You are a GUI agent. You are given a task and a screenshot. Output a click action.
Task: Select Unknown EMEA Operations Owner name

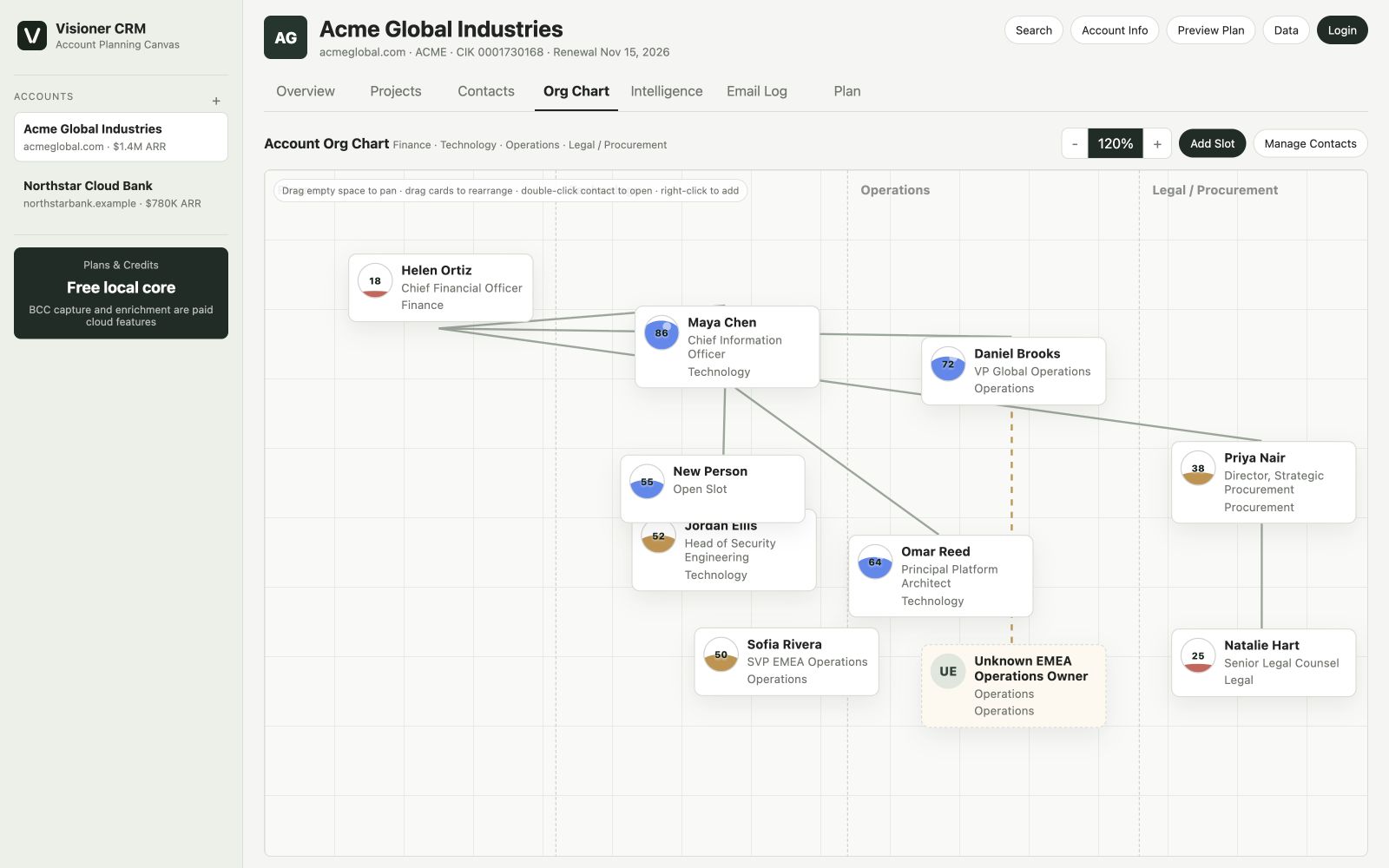[x=1031, y=668]
